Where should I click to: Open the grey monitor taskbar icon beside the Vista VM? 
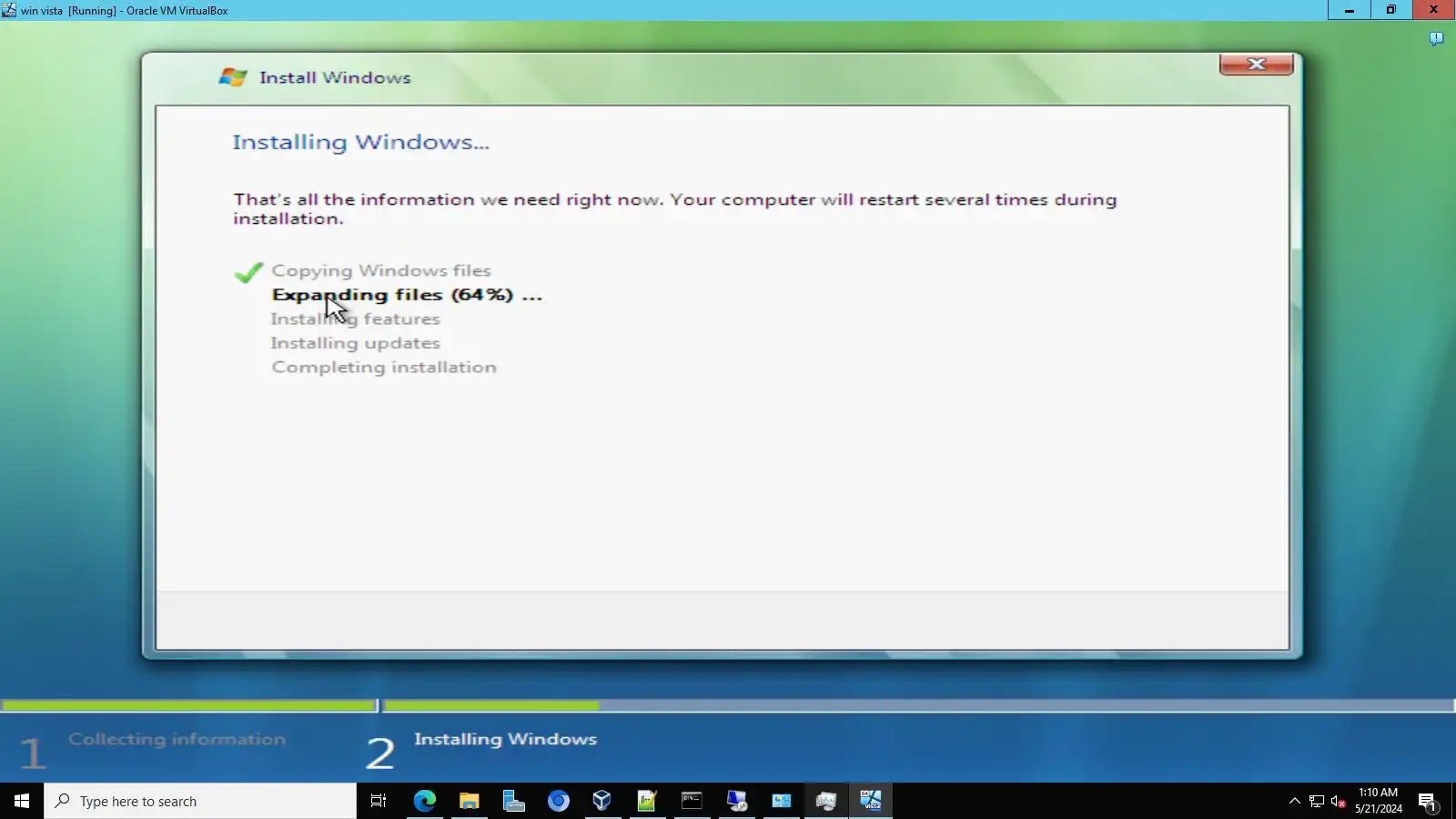[x=826, y=801]
